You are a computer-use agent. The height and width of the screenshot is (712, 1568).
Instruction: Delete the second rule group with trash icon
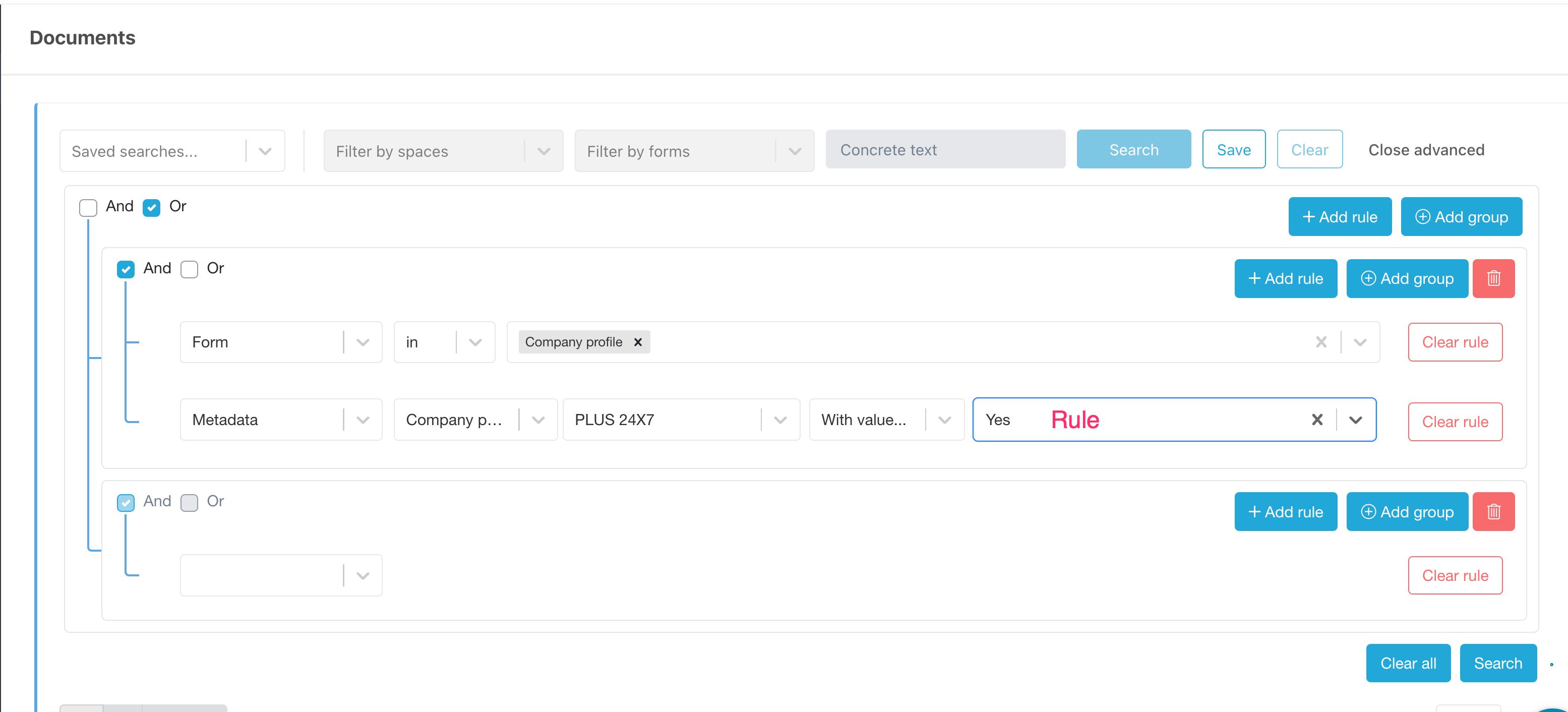point(1493,512)
